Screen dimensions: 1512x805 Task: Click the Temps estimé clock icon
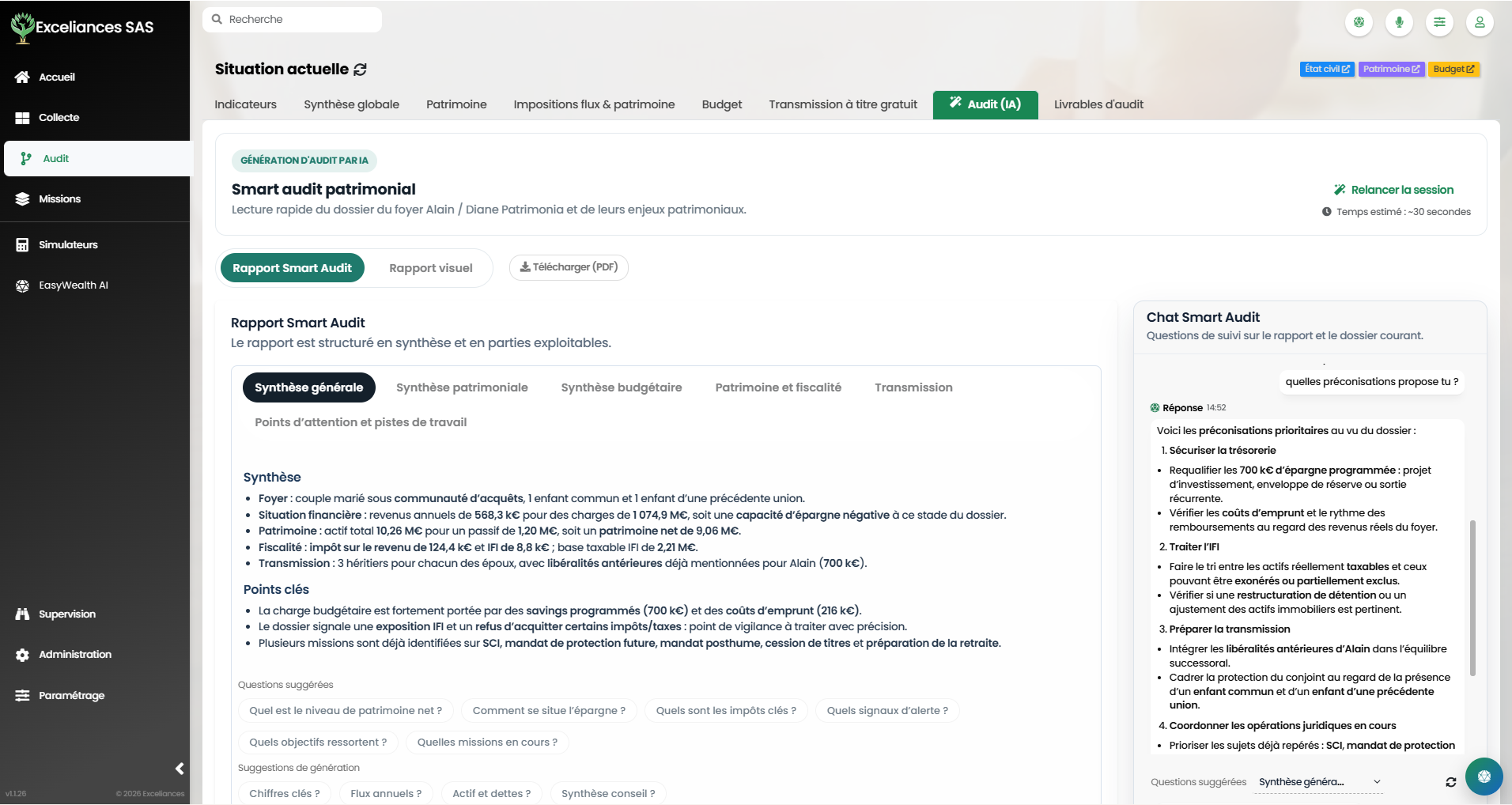tap(1327, 212)
